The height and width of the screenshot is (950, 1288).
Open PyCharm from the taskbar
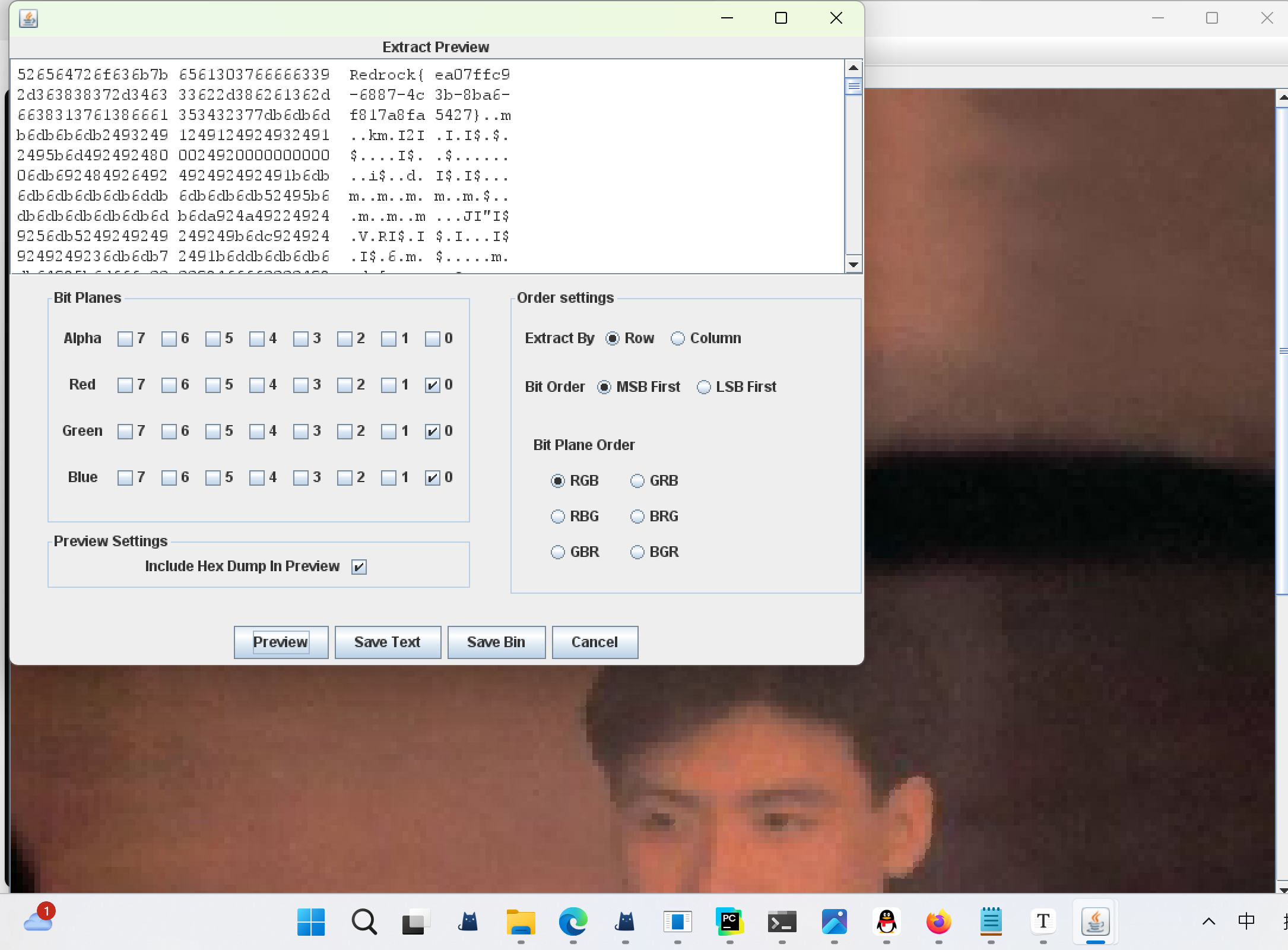pyautogui.click(x=729, y=922)
